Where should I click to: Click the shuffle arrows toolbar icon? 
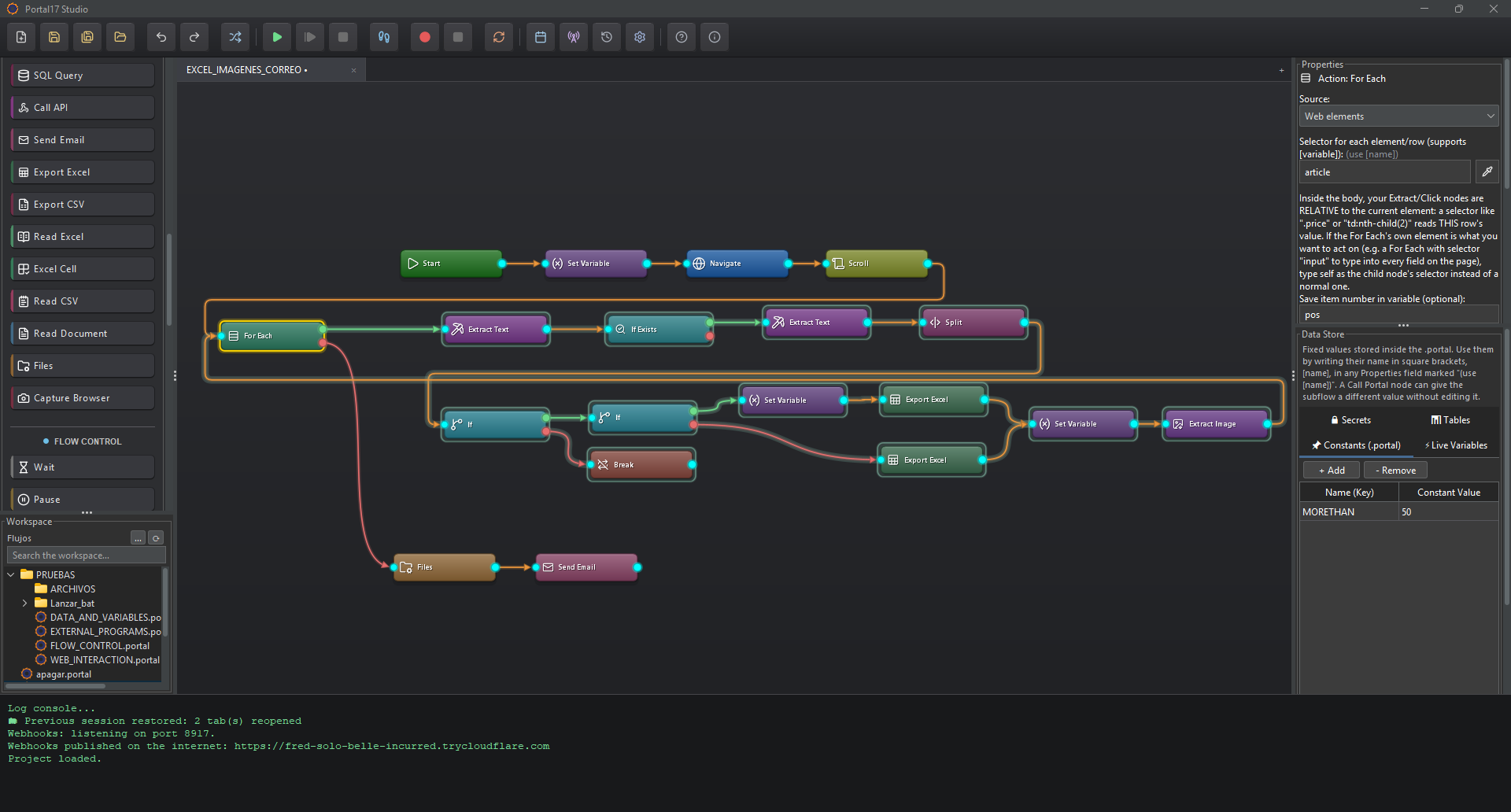click(235, 37)
